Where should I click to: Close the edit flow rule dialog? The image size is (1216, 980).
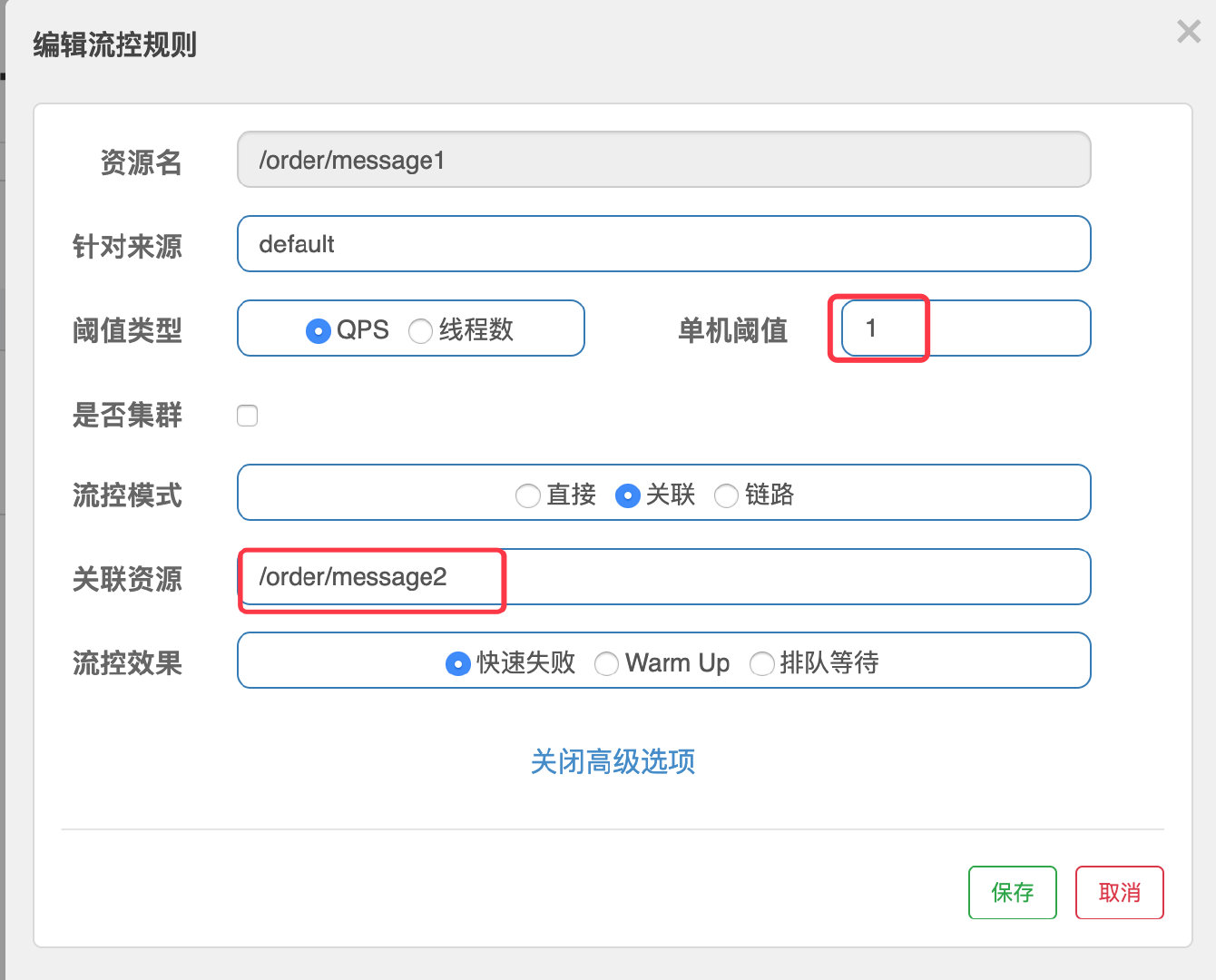[x=1189, y=32]
